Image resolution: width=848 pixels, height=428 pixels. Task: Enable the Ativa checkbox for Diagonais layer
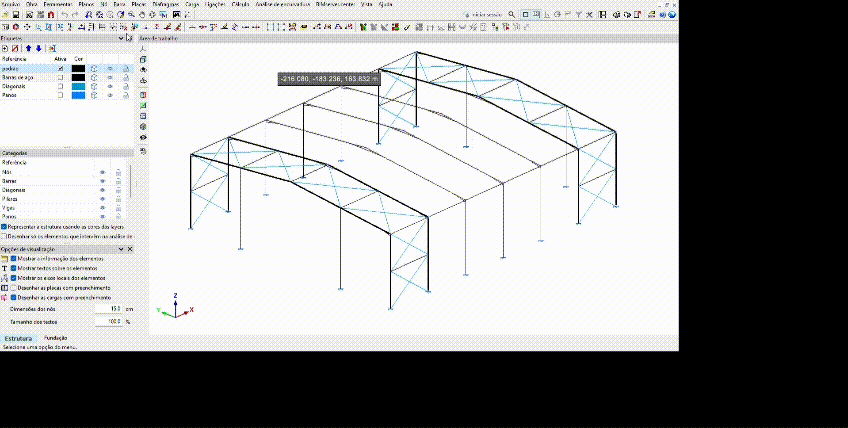click(x=60, y=87)
